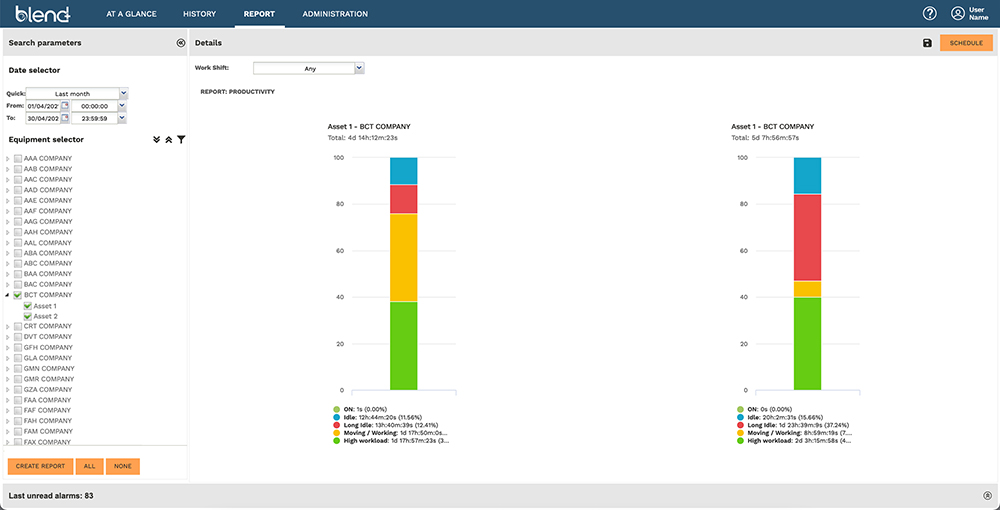
Task: Check the CRT COMPANY checkbox
Action: coord(18,326)
